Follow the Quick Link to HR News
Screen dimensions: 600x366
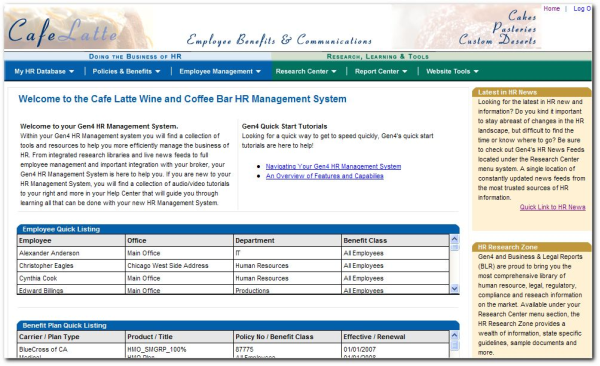tap(553, 207)
